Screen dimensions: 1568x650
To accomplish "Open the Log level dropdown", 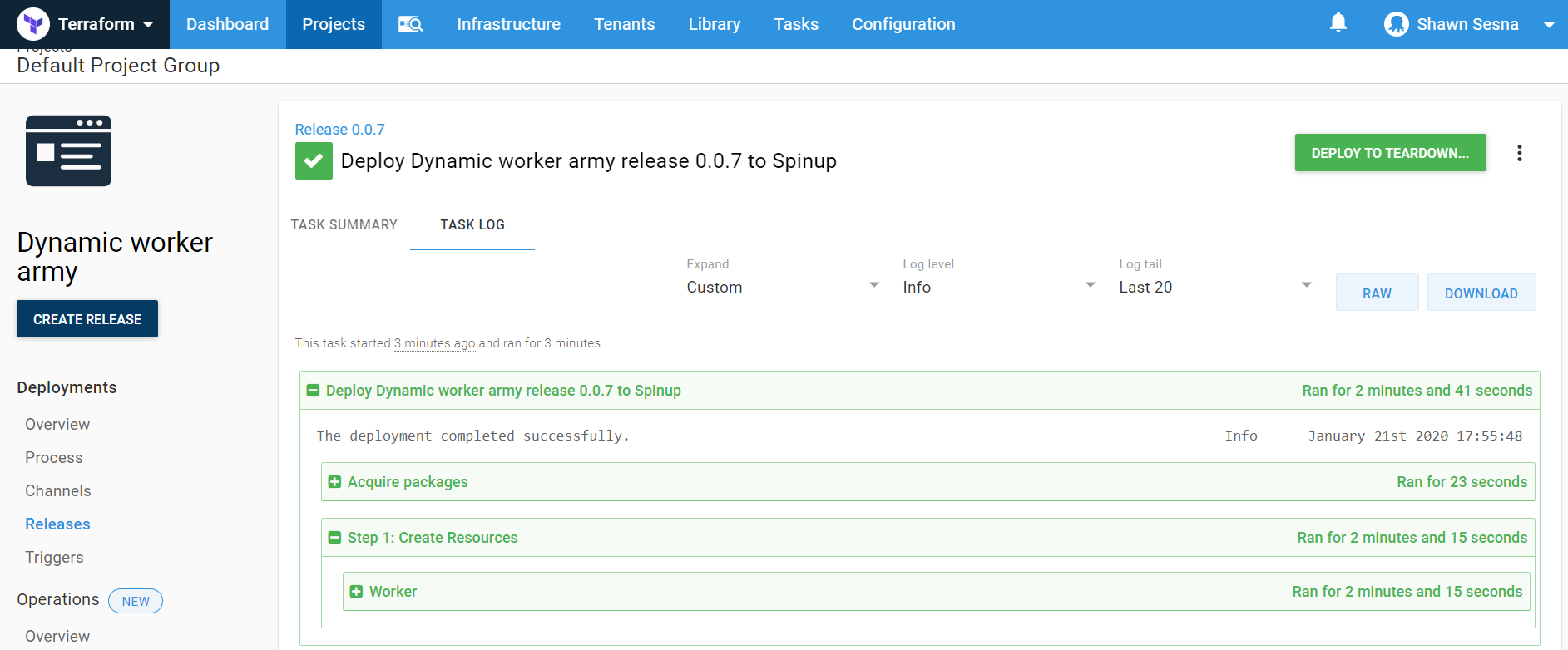I will [1002, 287].
